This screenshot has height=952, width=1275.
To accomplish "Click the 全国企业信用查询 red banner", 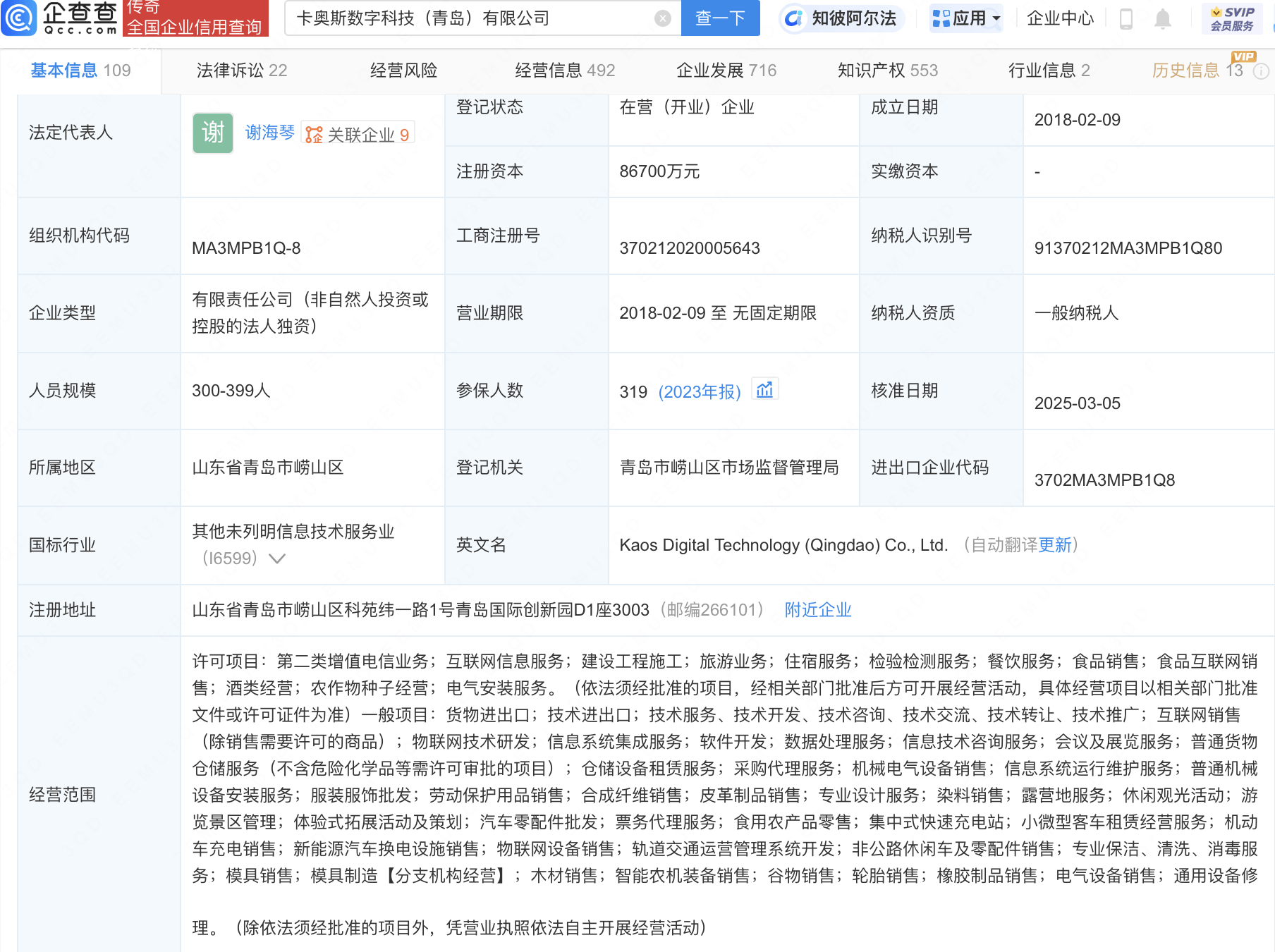I will pos(195,18).
